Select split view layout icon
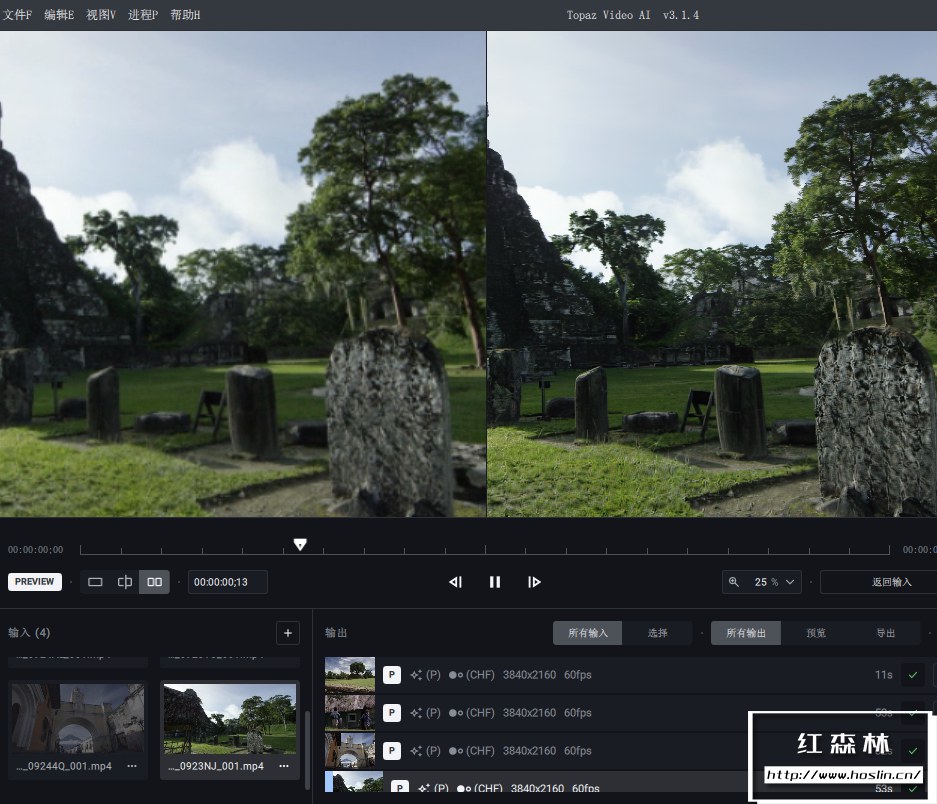Viewport: 937px width, 804px height. pos(125,582)
